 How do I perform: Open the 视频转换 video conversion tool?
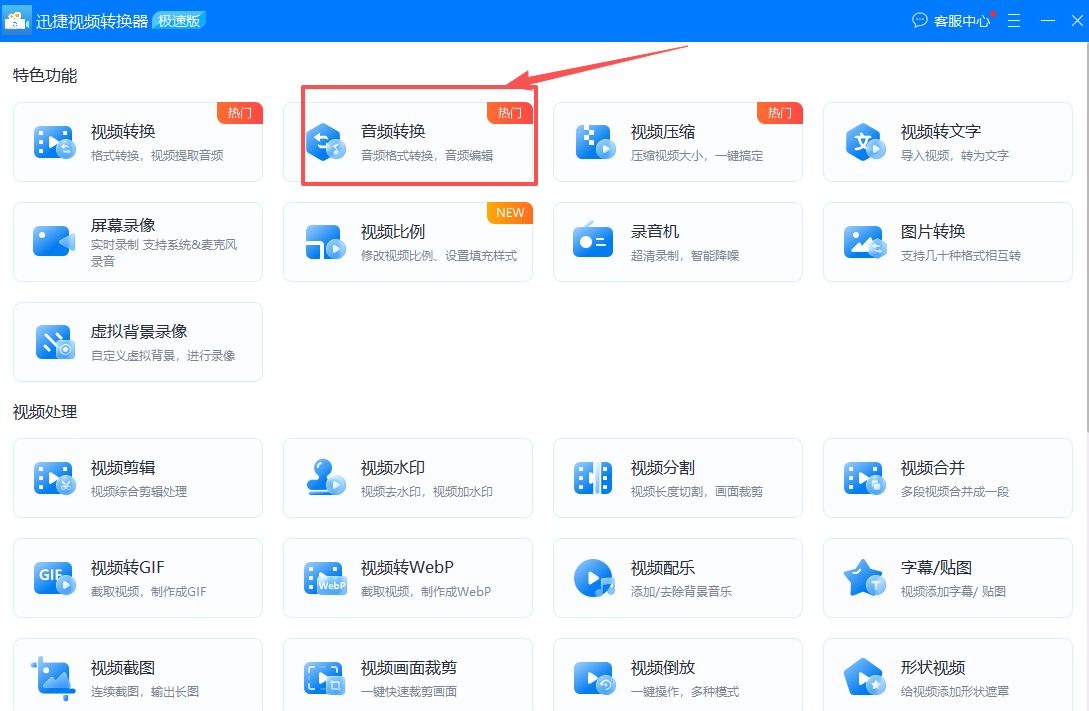pyautogui.click(x=138, y=141)
